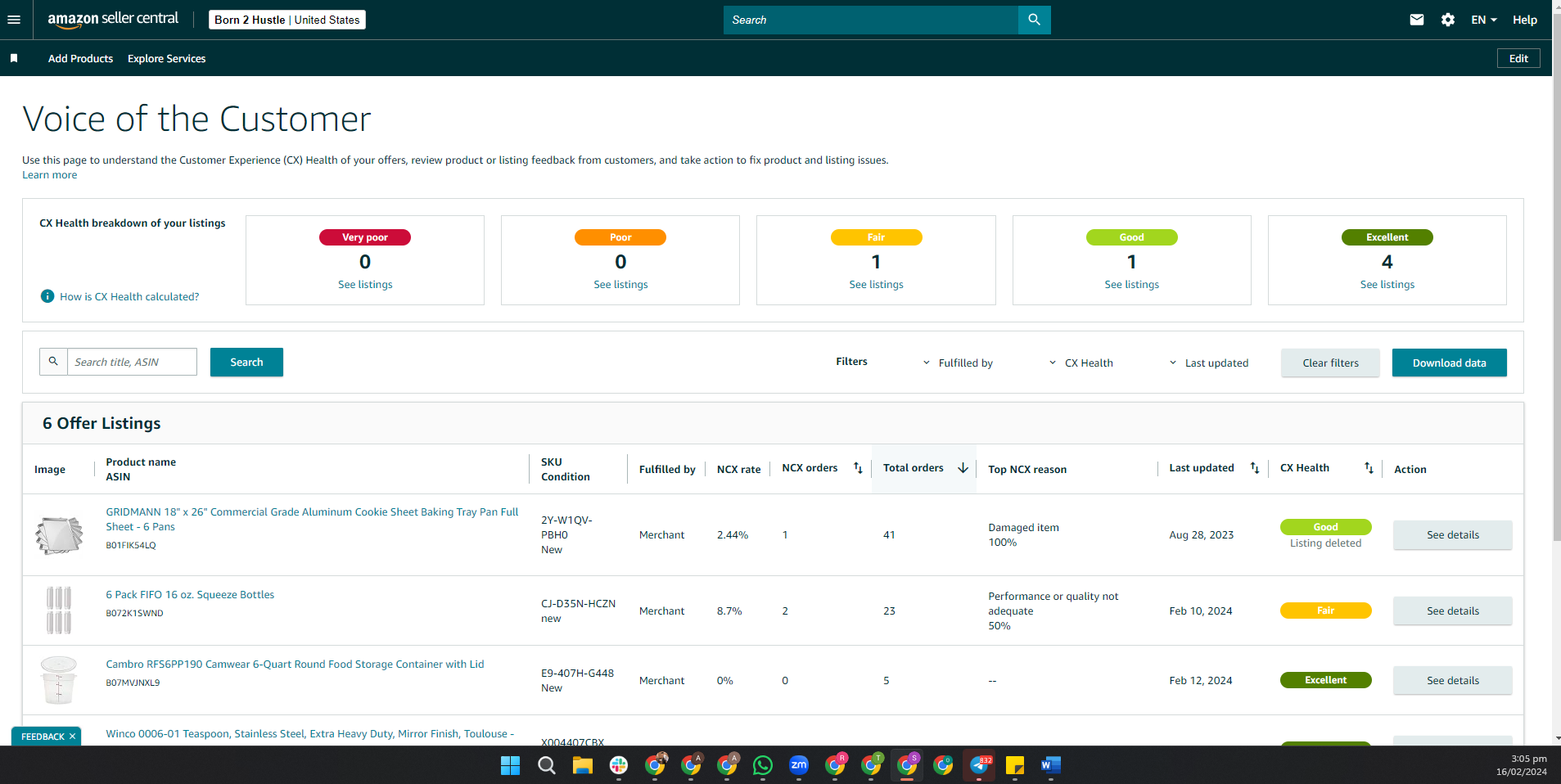Click the magnifier icon in the title/ASIN search box
The width and height of the screenshot is (1561, 784).
tap(53, 362)
